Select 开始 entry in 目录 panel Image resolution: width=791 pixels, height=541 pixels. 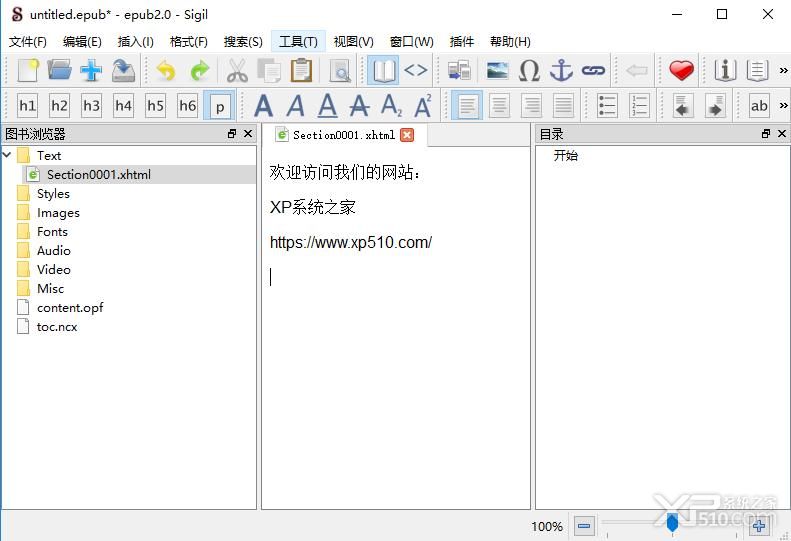point(566,155)
